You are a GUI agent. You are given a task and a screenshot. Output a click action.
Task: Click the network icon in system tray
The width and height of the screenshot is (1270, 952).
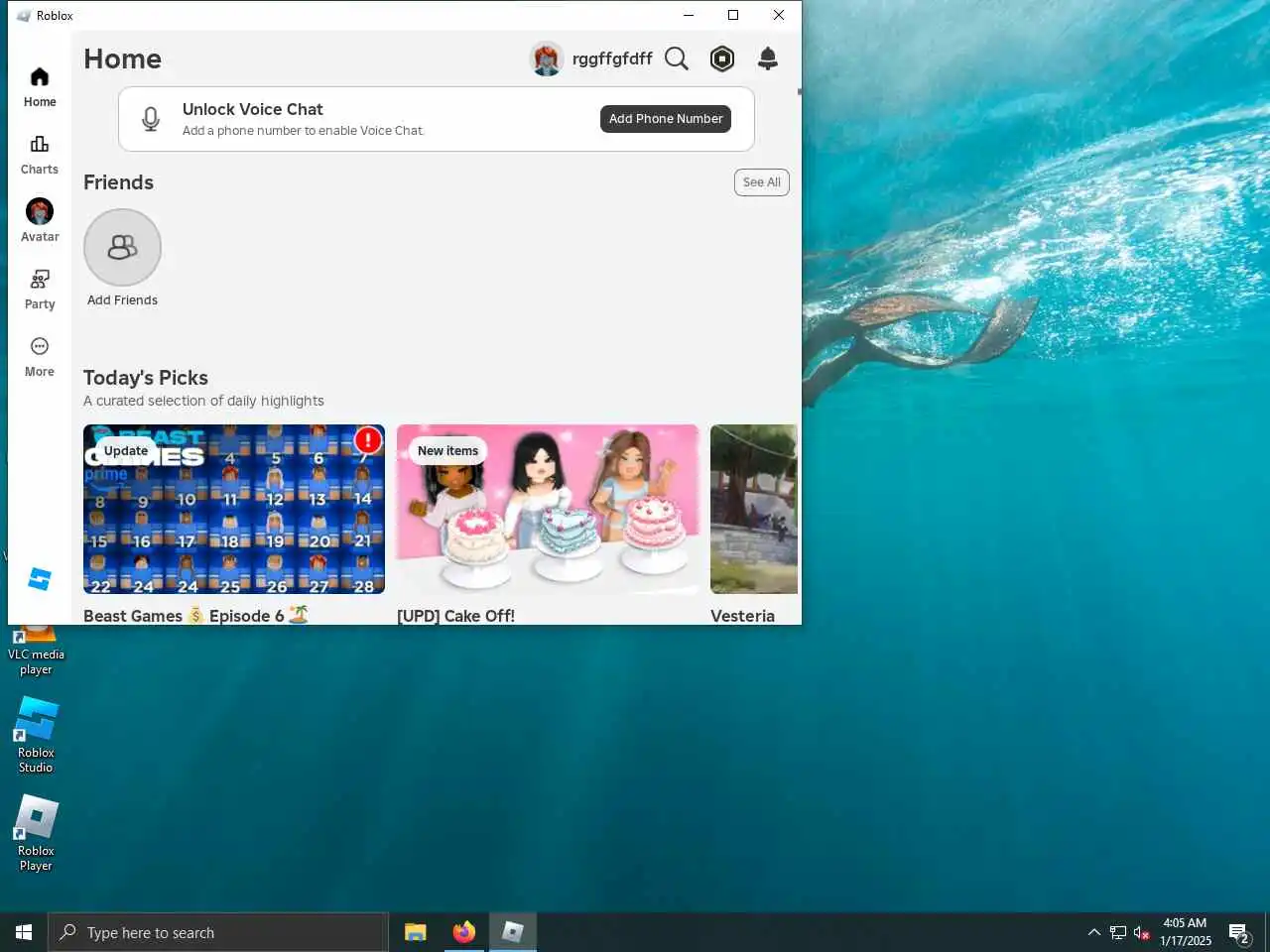[x=1118, y=932]
